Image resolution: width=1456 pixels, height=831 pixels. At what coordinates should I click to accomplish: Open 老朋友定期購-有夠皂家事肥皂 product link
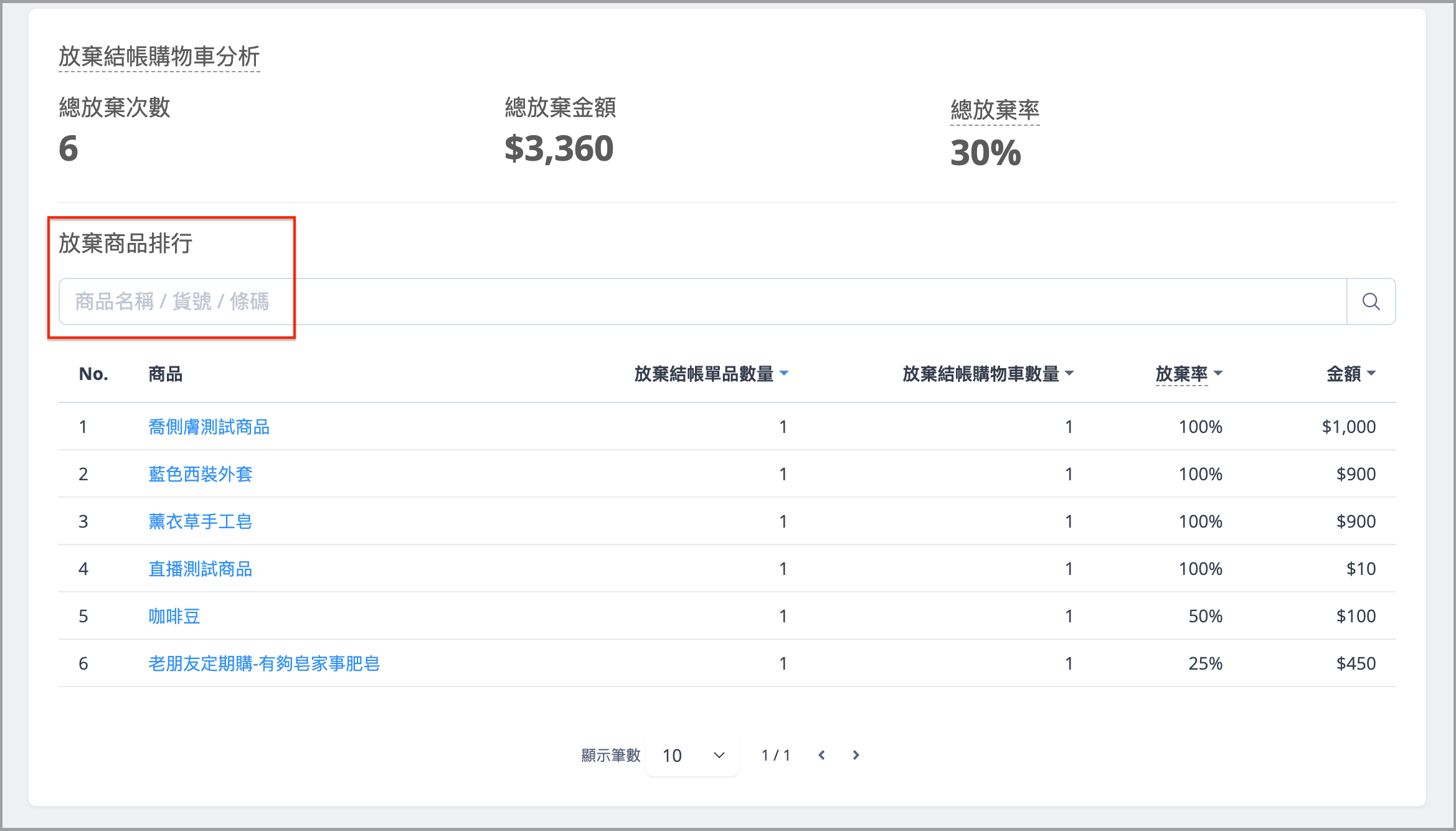coord(264,663)
